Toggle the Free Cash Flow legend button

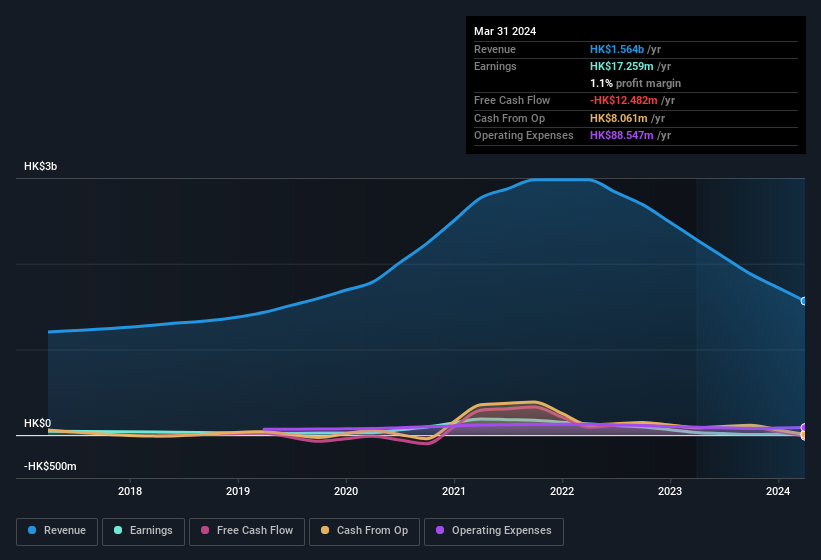point(247,531)
